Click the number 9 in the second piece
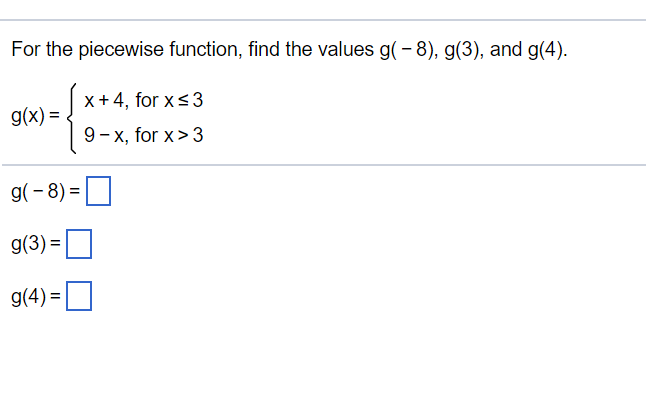The width and height of the screenshot is (646, 397). coord(89,135)
